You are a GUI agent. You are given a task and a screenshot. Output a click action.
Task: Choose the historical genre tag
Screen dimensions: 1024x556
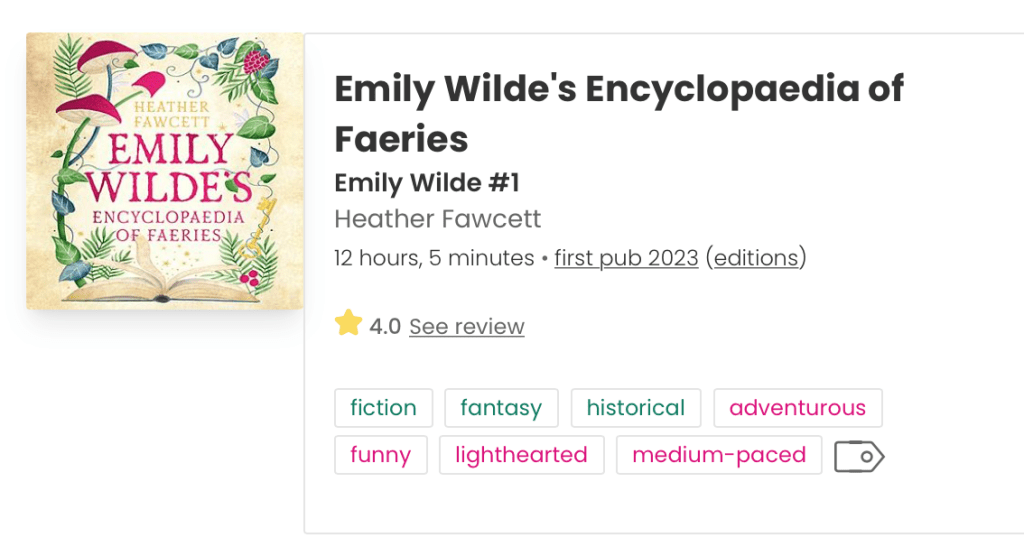[636, 408]
